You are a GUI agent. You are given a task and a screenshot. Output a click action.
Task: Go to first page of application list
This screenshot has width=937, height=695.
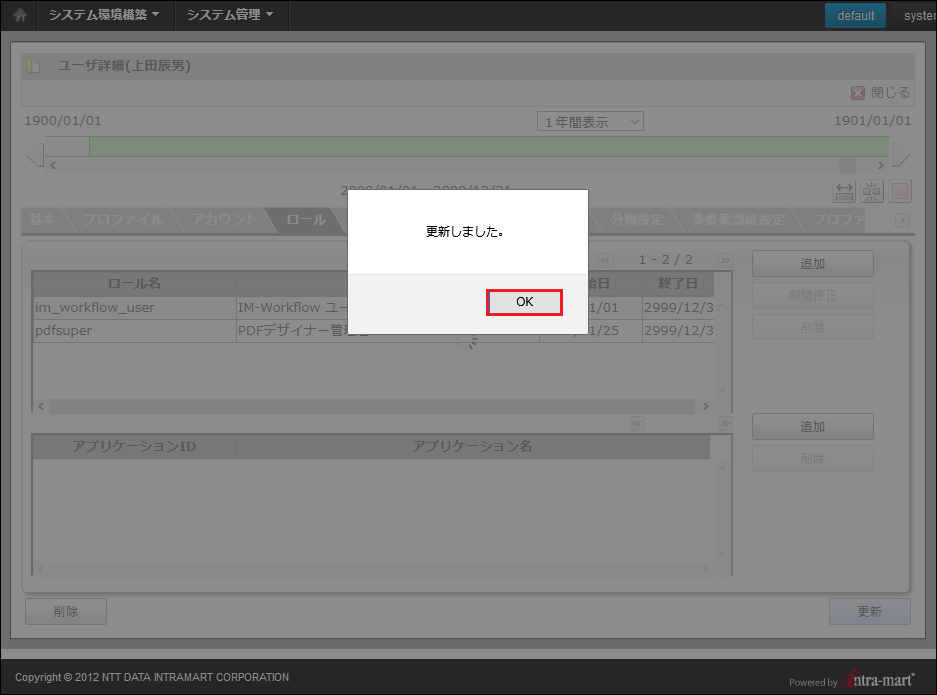638,424
